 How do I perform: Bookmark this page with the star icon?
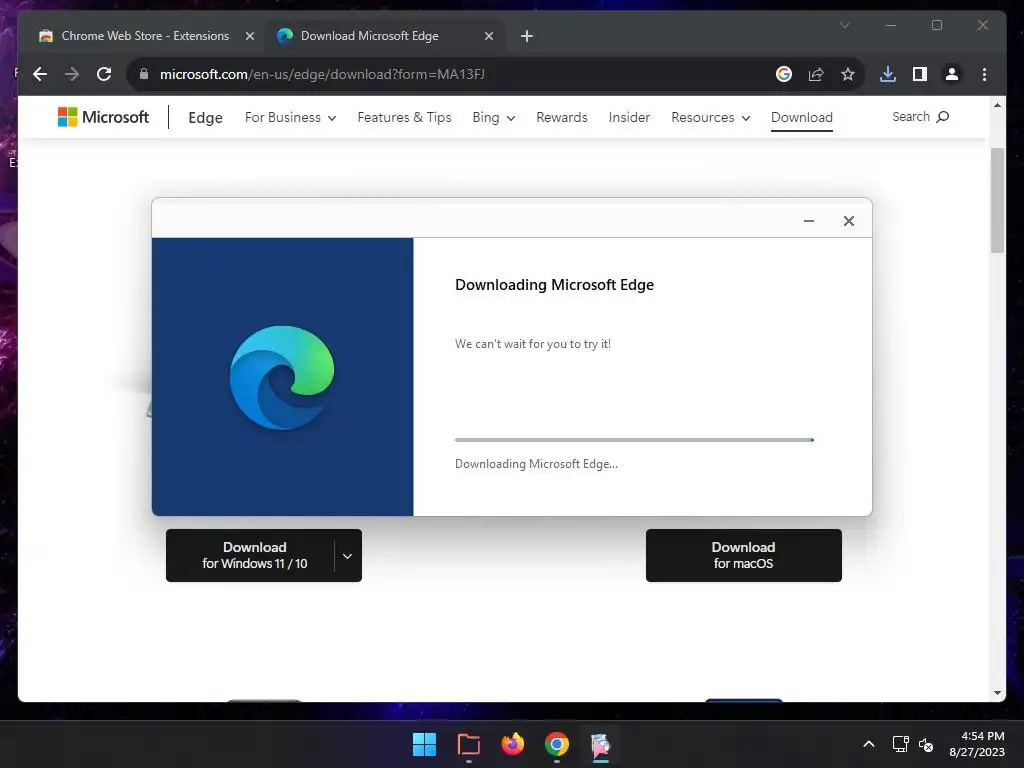pyautogui.click(x=848, y=74)
